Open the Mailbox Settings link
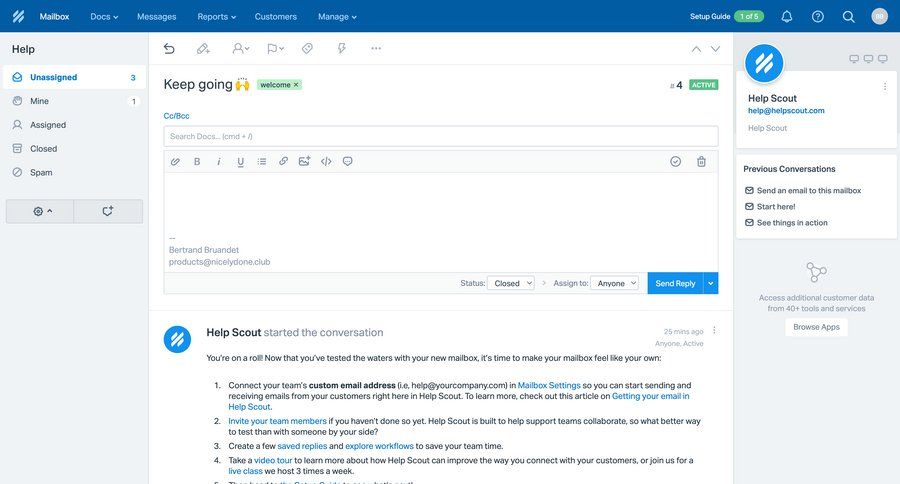Screen dimensions: 900x484 point(549,385)
